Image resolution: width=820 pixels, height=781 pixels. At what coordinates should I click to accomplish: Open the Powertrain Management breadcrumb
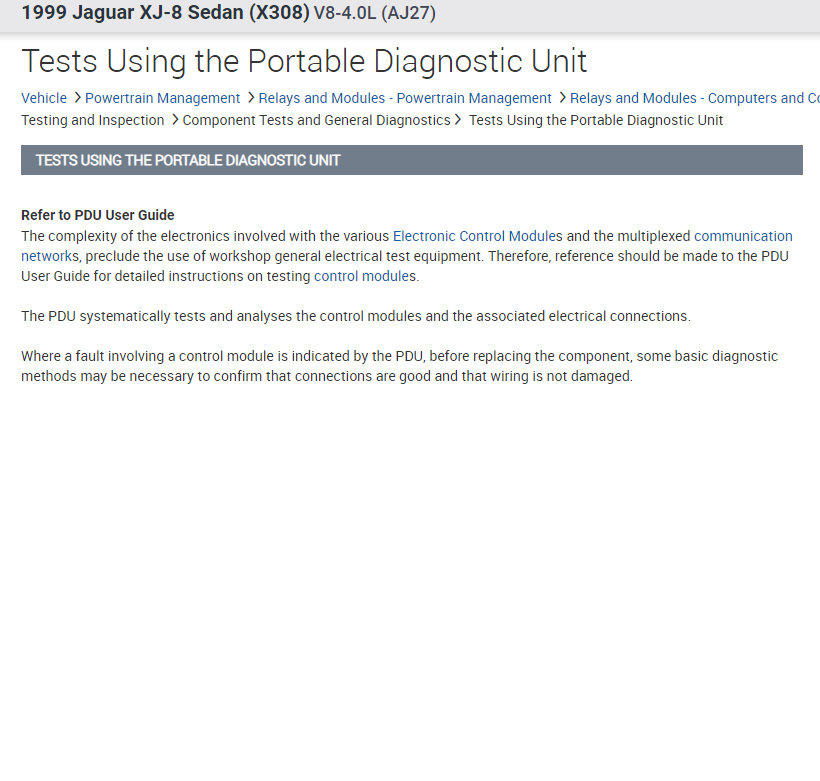pyautogui.click(x=162, y=98)
